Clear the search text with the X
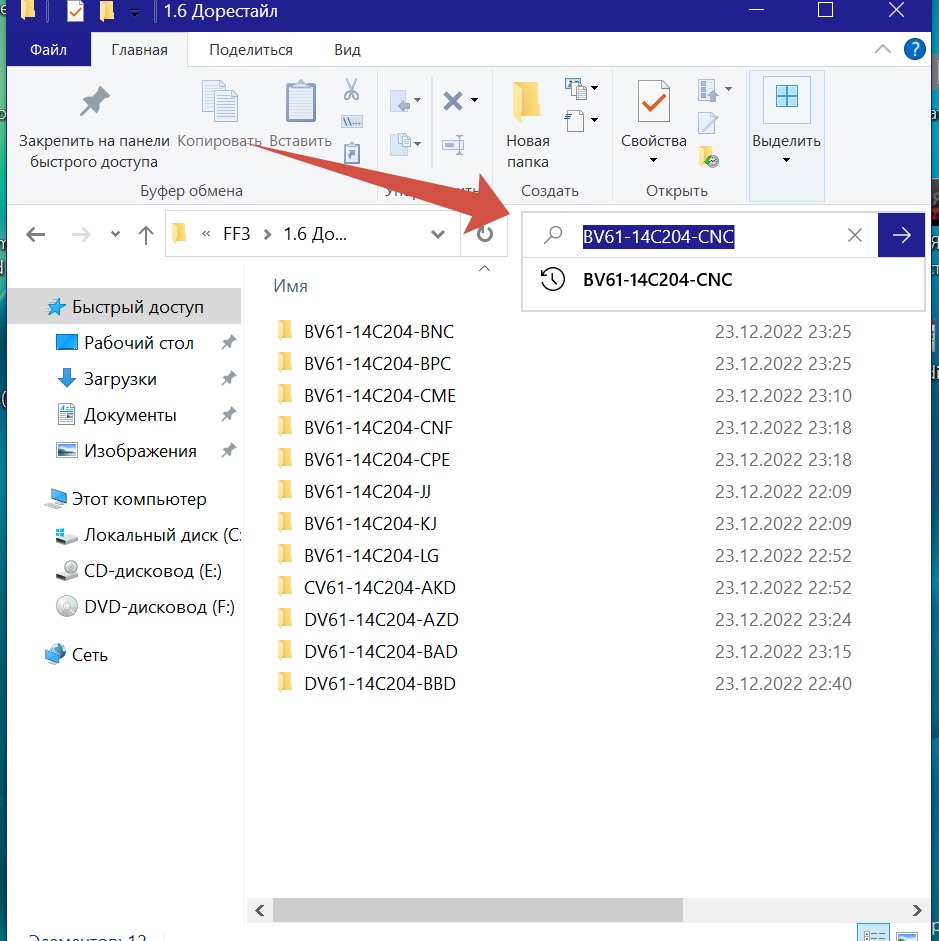 (854, 236)
